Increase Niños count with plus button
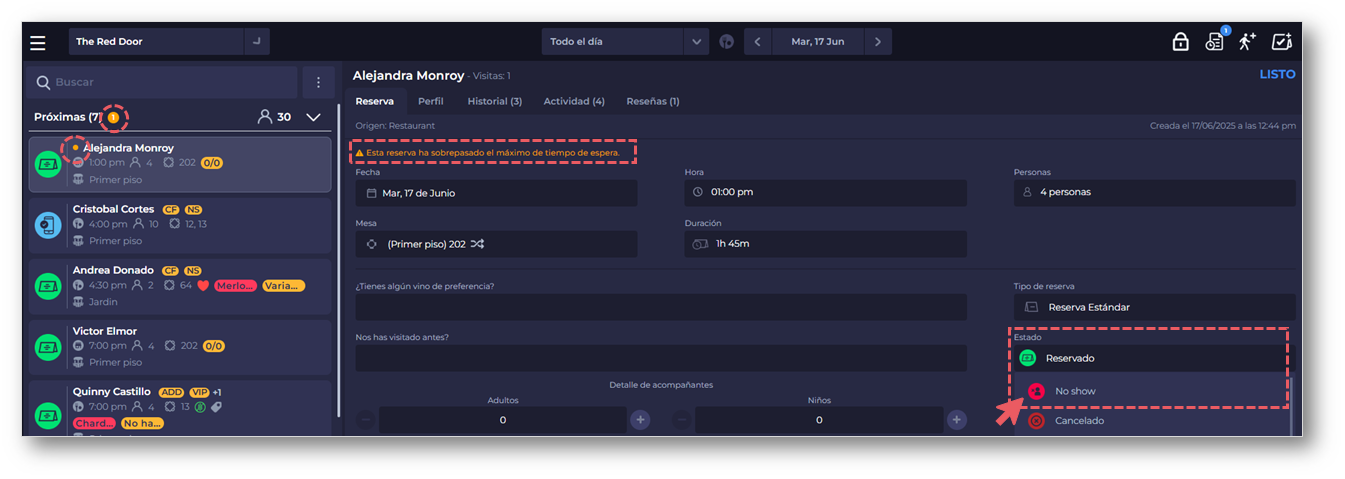The width and height of the screenshot is (1345, 479). tap(957, 420)
